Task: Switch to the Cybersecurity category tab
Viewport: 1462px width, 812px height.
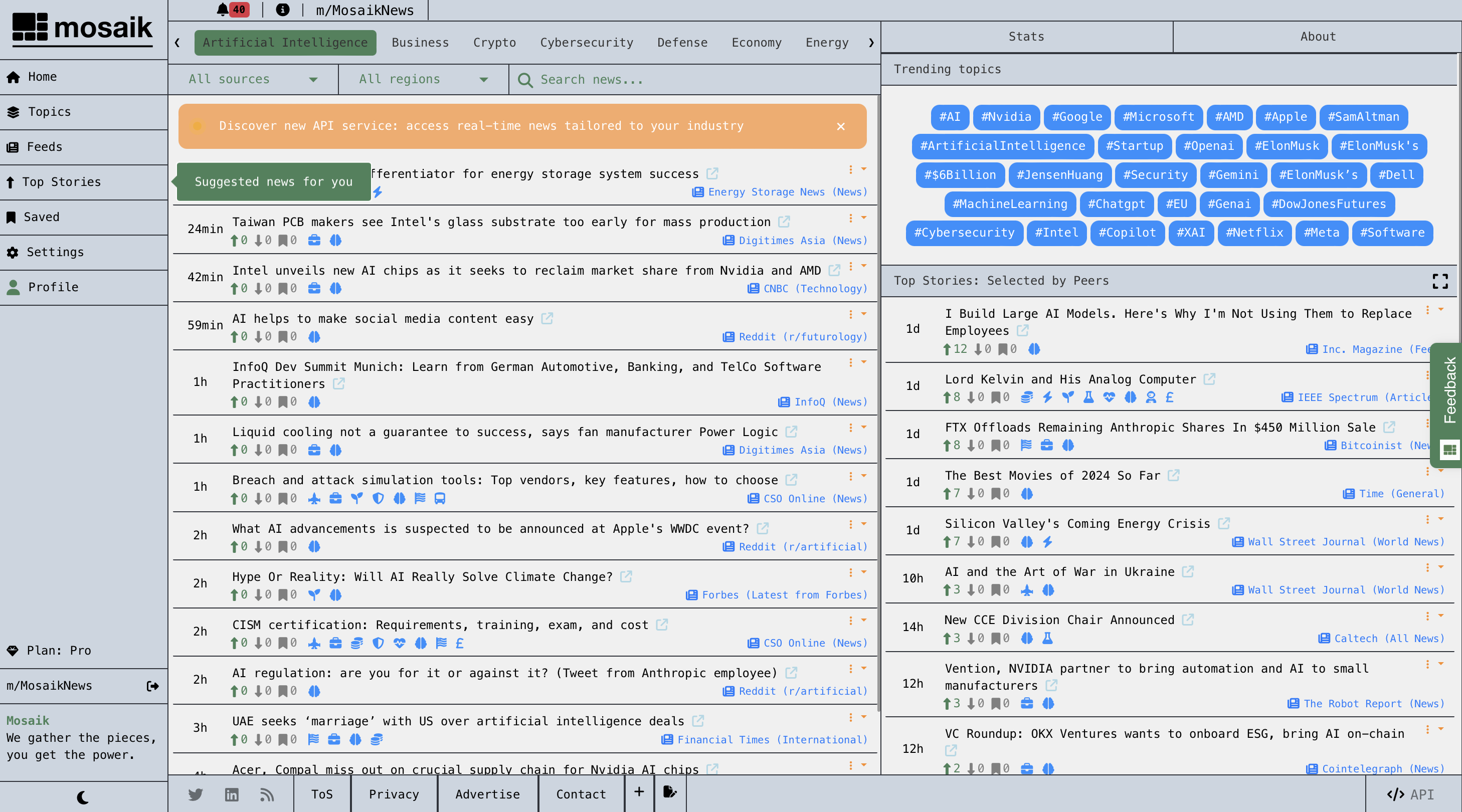Action: pyautogui.click(x=586, y=43)
